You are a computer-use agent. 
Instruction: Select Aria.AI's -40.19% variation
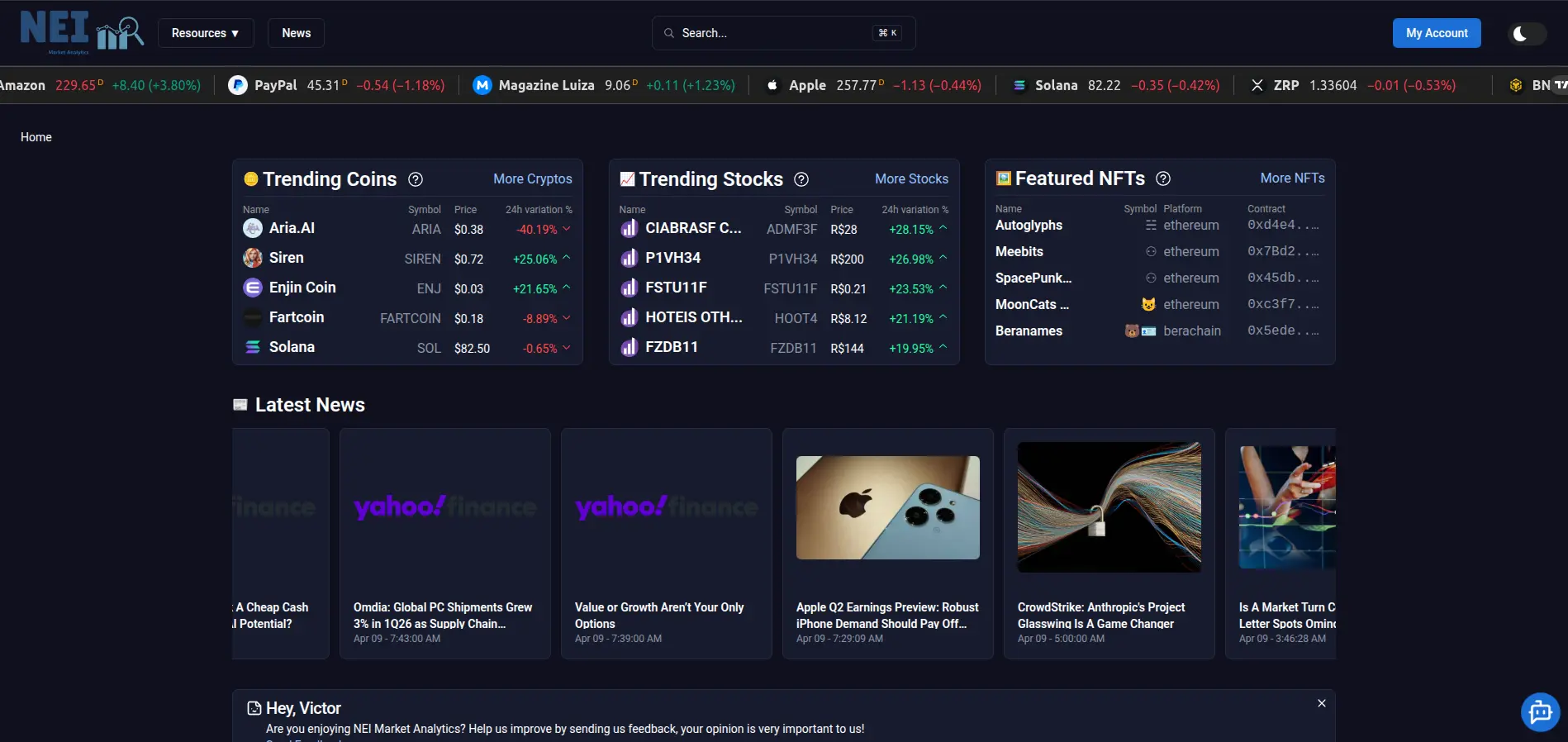[544, 229]
